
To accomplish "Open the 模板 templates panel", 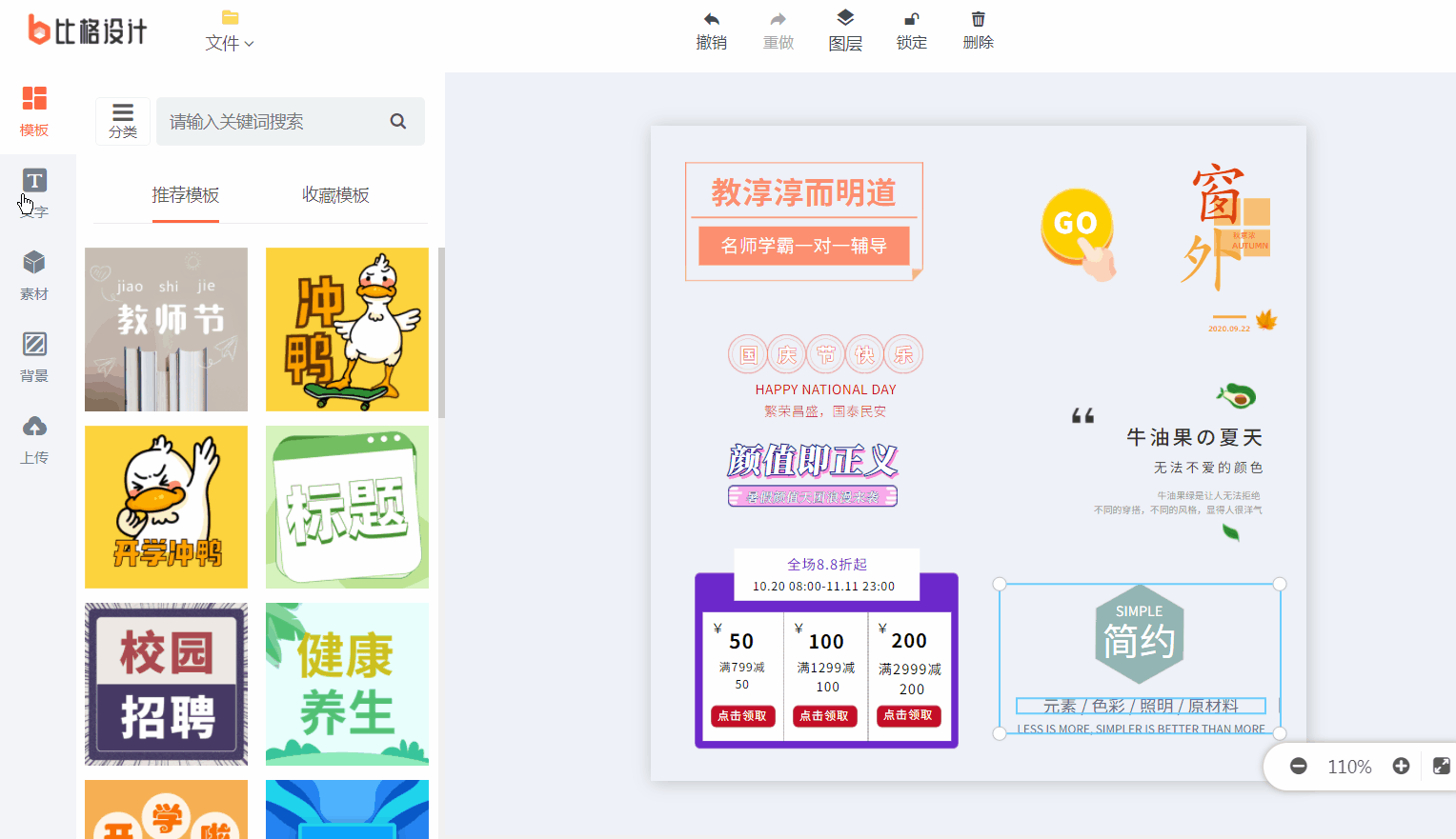I will 34,110.
